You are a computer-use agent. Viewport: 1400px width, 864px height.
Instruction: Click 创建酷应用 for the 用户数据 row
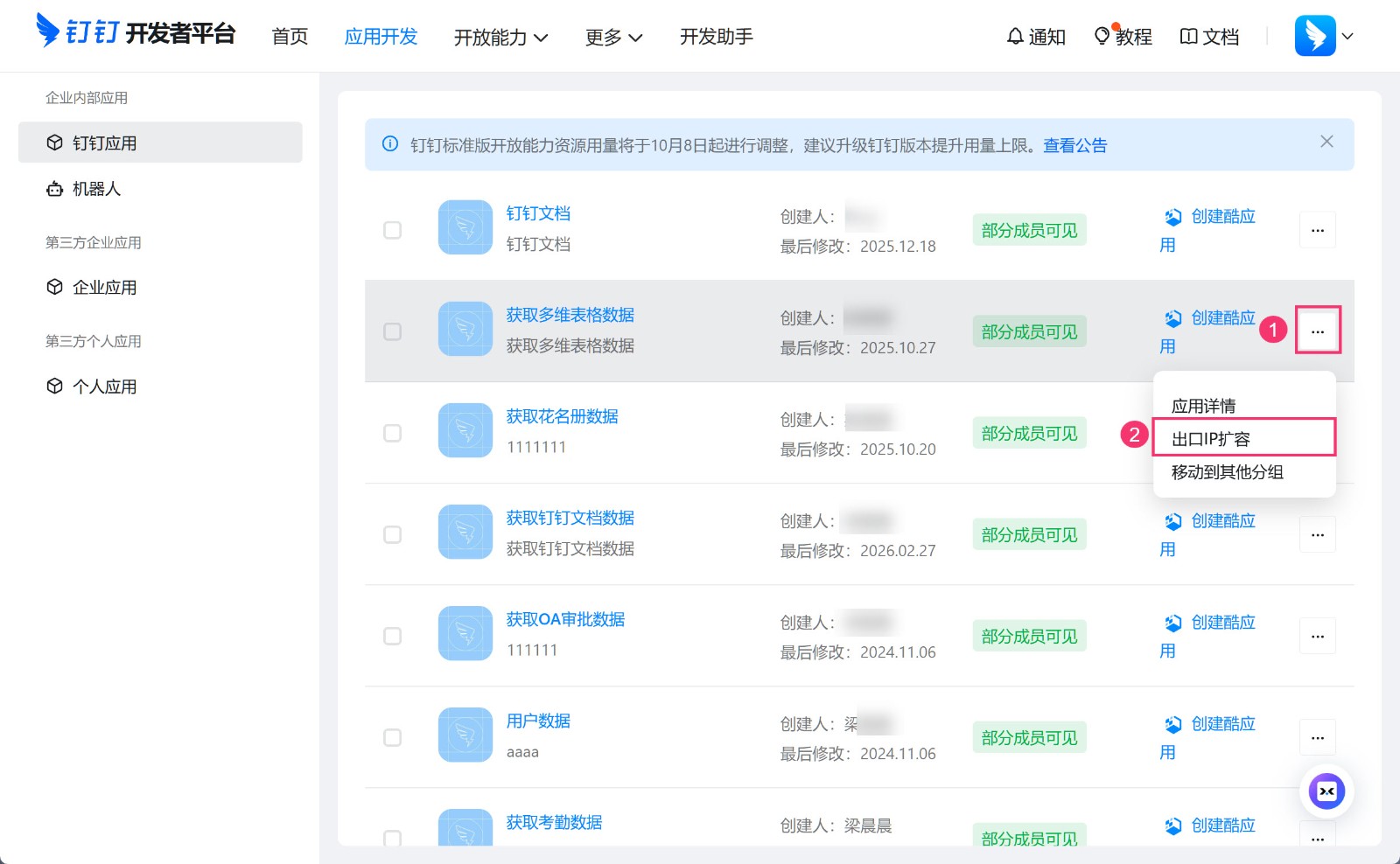pos(1207,737)
